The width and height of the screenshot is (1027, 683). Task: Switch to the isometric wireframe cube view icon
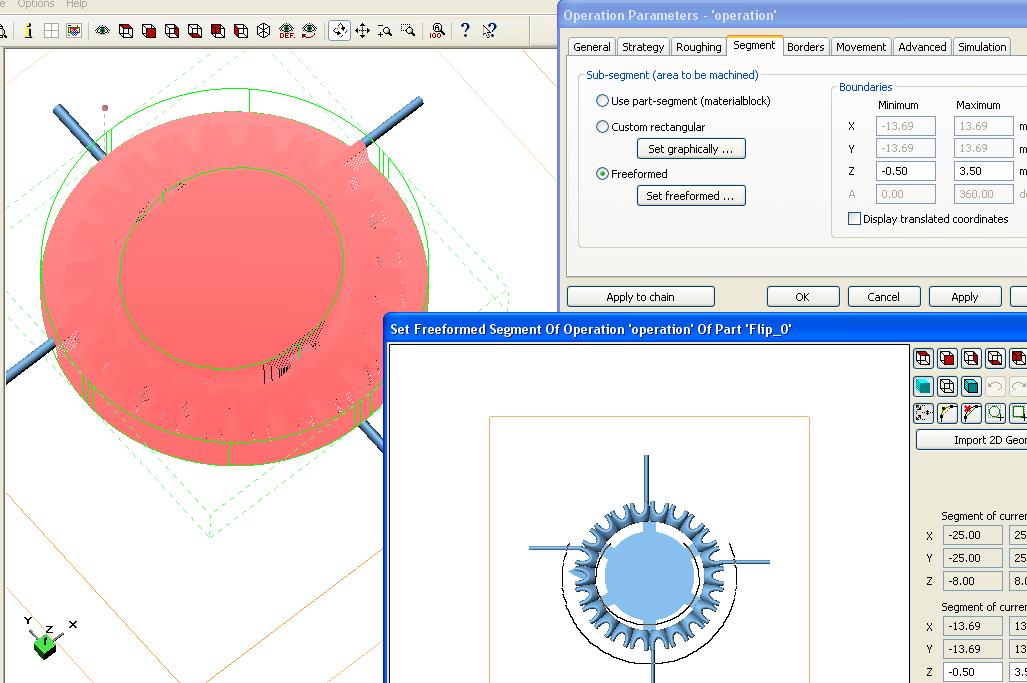coord(263,31)
